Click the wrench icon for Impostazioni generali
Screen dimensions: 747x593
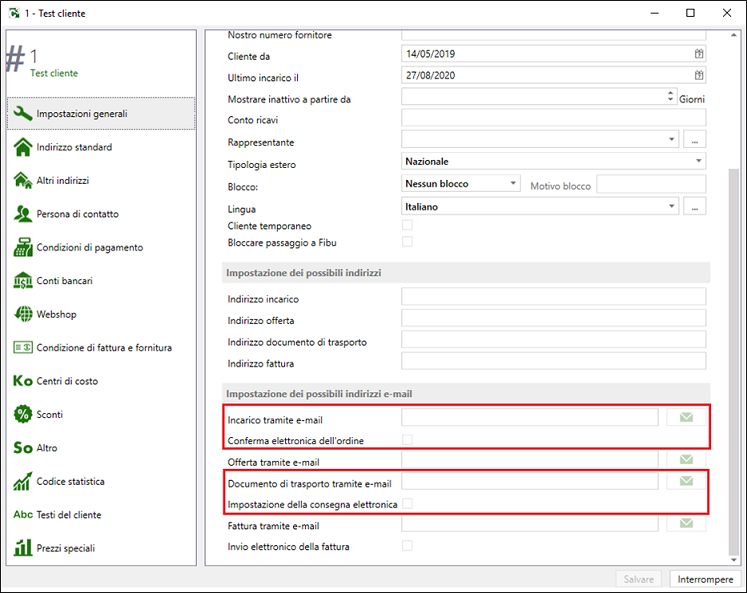[x=22, y=113]
